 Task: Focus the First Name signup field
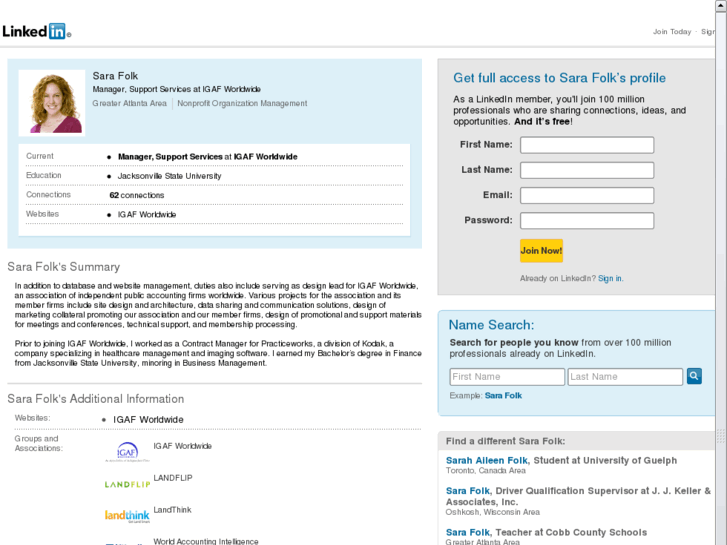(587, 145)
